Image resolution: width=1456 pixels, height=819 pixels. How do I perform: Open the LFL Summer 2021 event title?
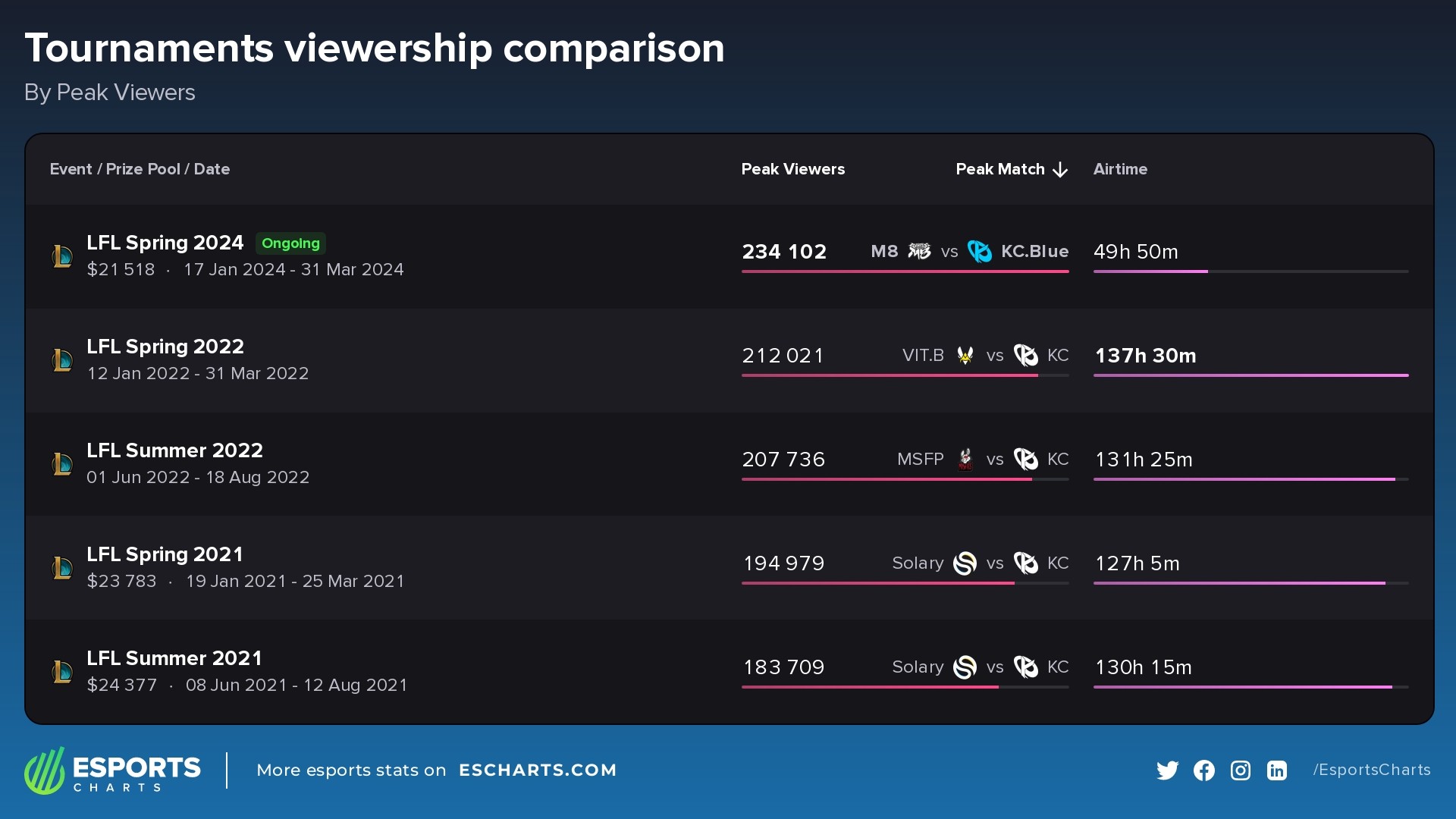tap(174, 658)
